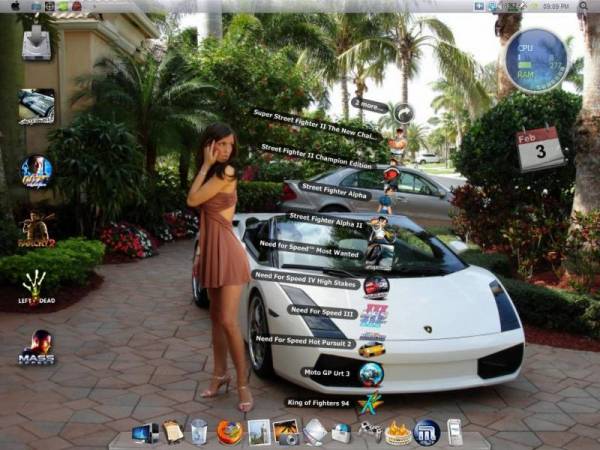Click the Need For Speed IV round icon
Image resolution: width=600 pixels, height=450 pixels.
coord(376,287)
